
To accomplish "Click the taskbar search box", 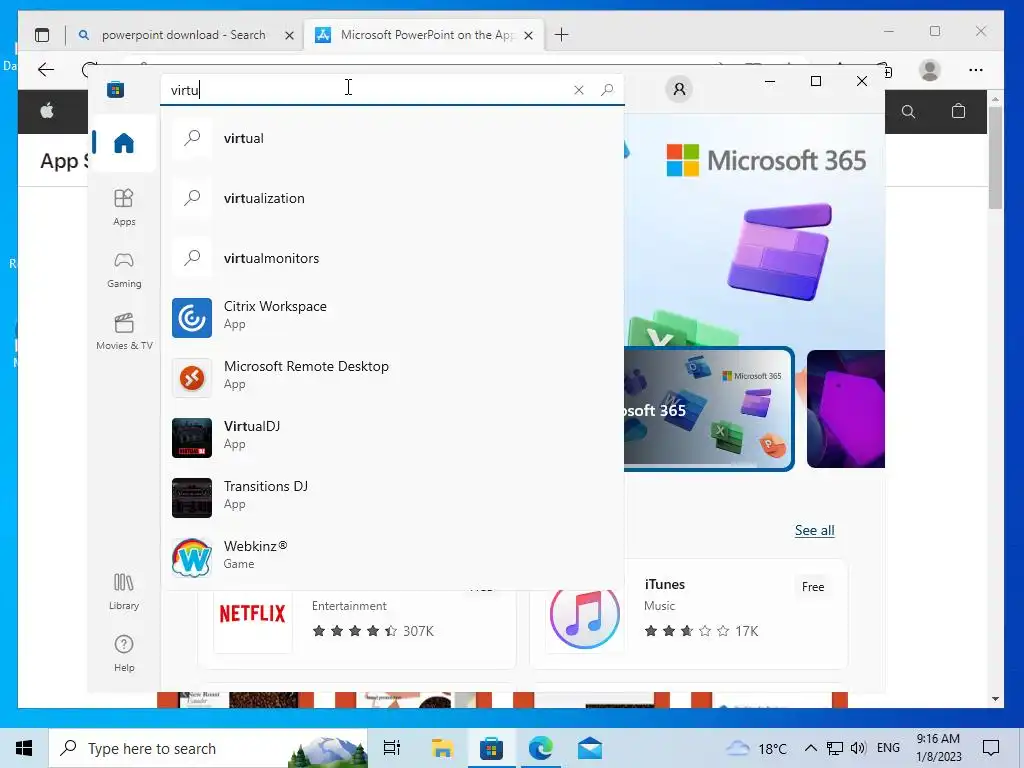I will click(x=209, y=748).
